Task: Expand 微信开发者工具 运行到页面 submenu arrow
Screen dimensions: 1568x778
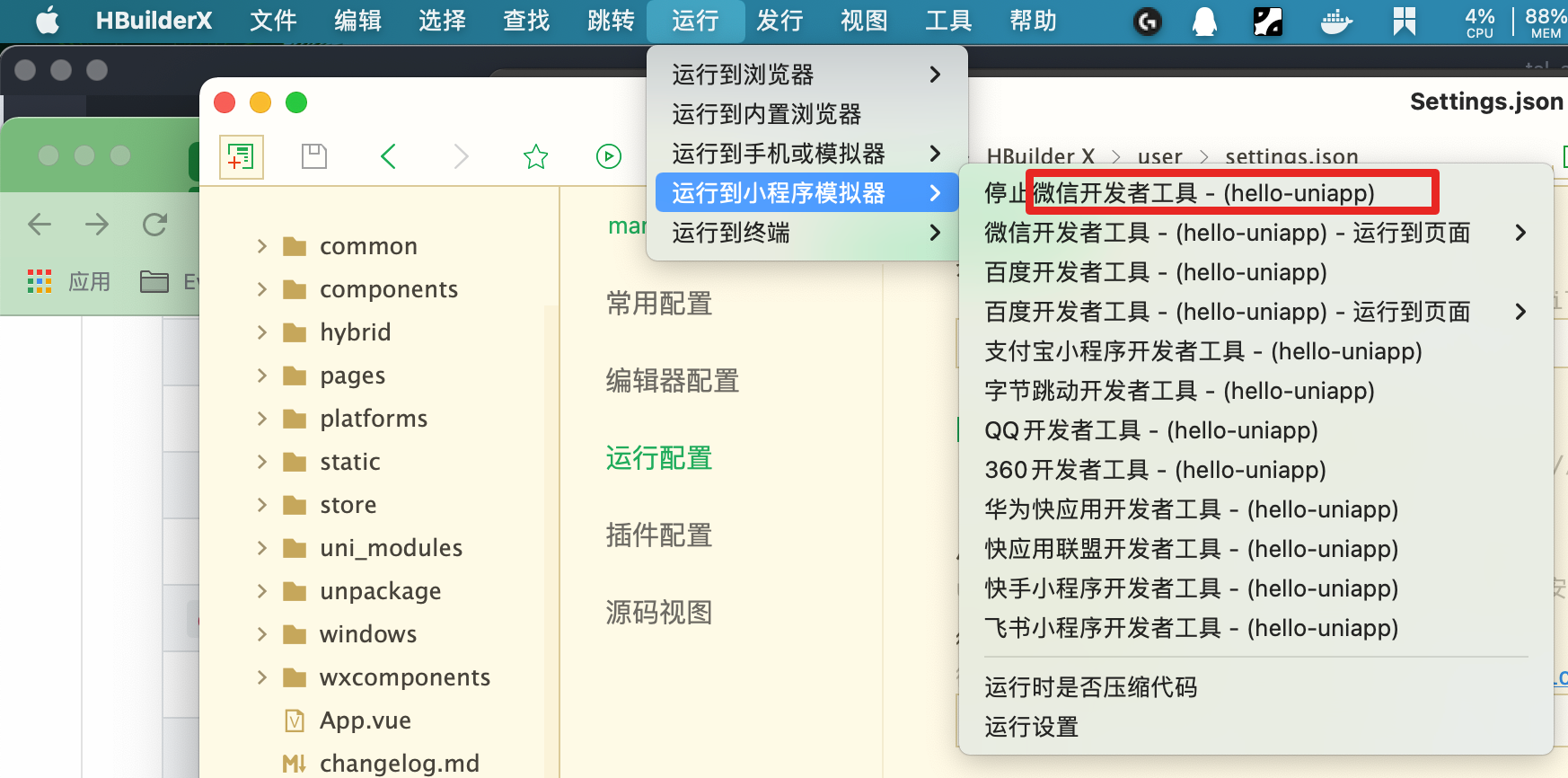Action: pyautogui.click(x=1520, y=233)
